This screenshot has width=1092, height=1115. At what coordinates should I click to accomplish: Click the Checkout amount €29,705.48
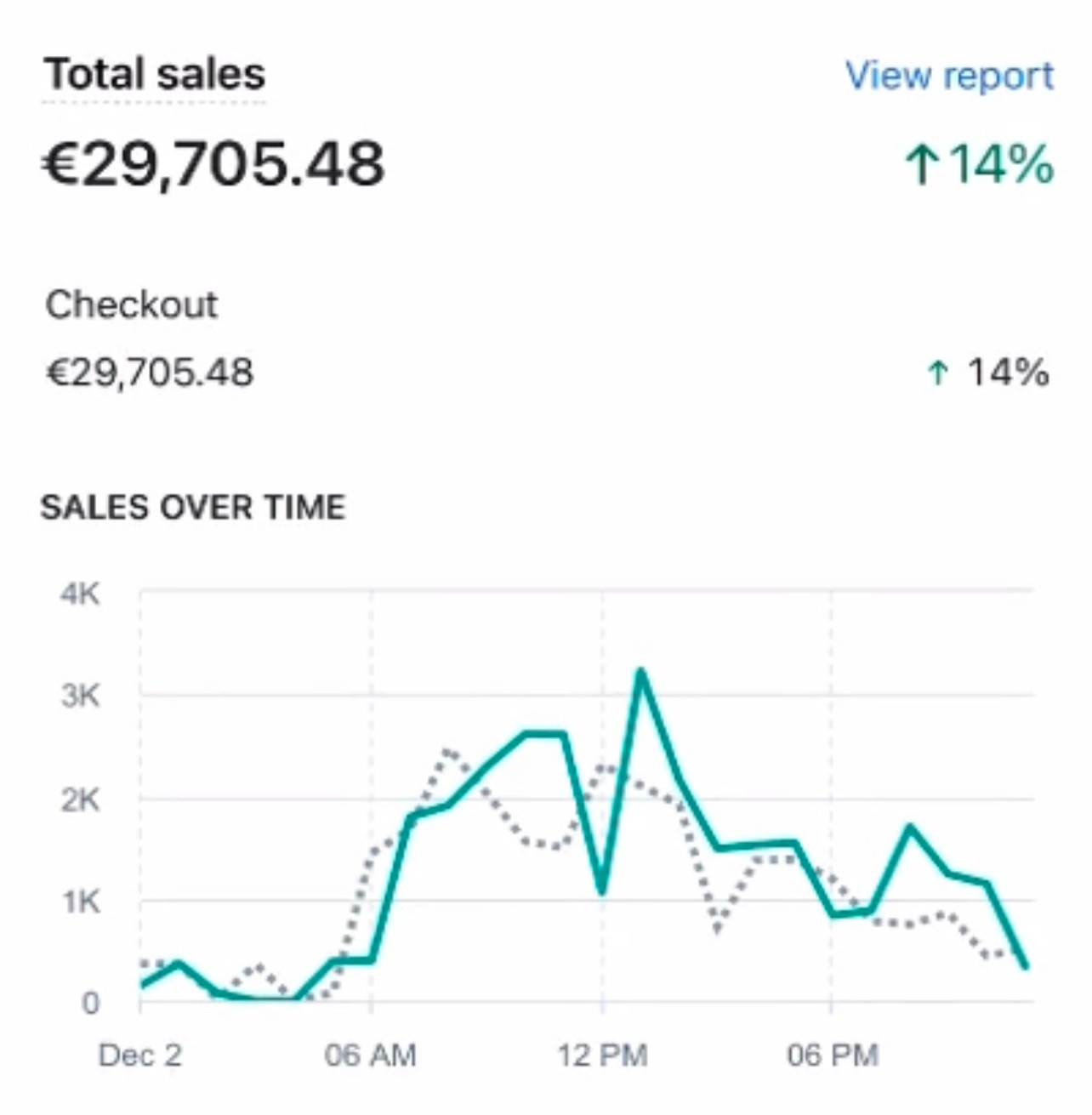click(150, 373)
